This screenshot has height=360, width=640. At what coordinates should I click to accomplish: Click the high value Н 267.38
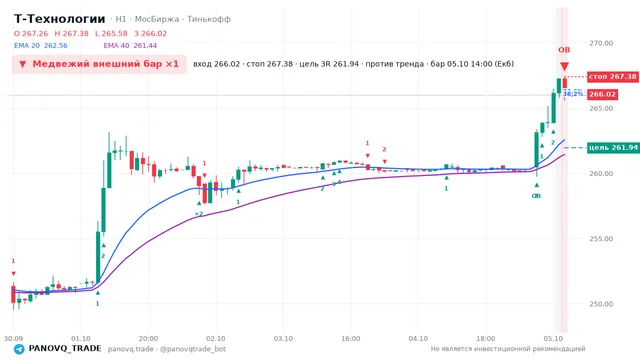click(71, 33)
